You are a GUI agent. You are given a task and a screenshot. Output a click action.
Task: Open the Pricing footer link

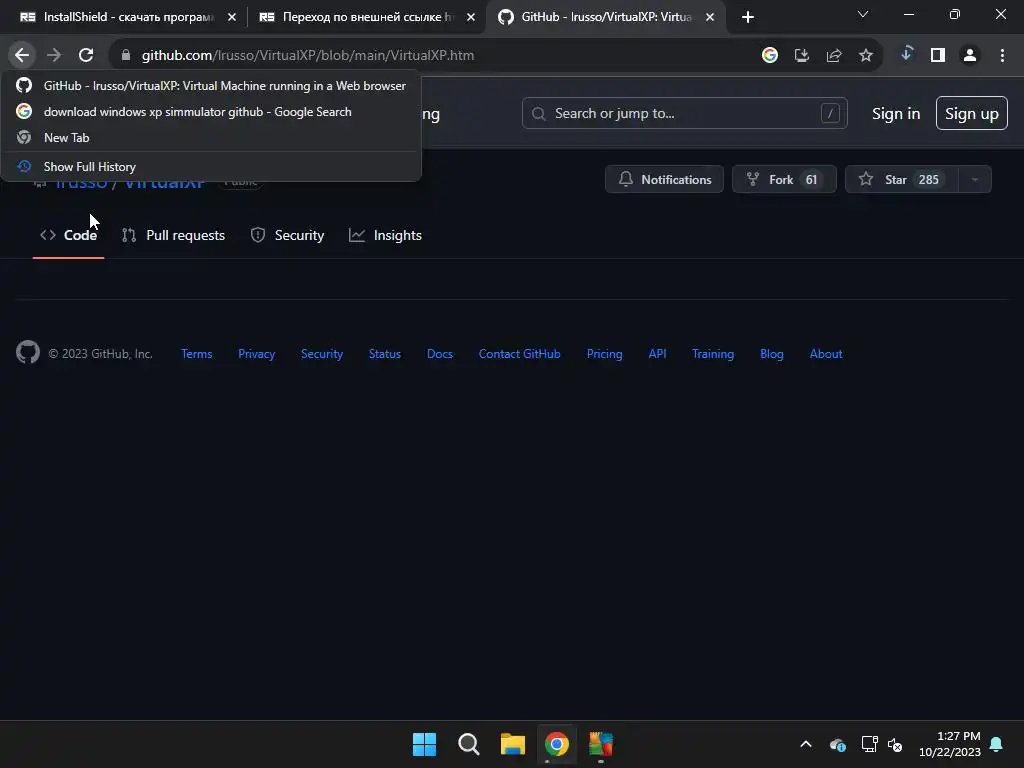605,354
